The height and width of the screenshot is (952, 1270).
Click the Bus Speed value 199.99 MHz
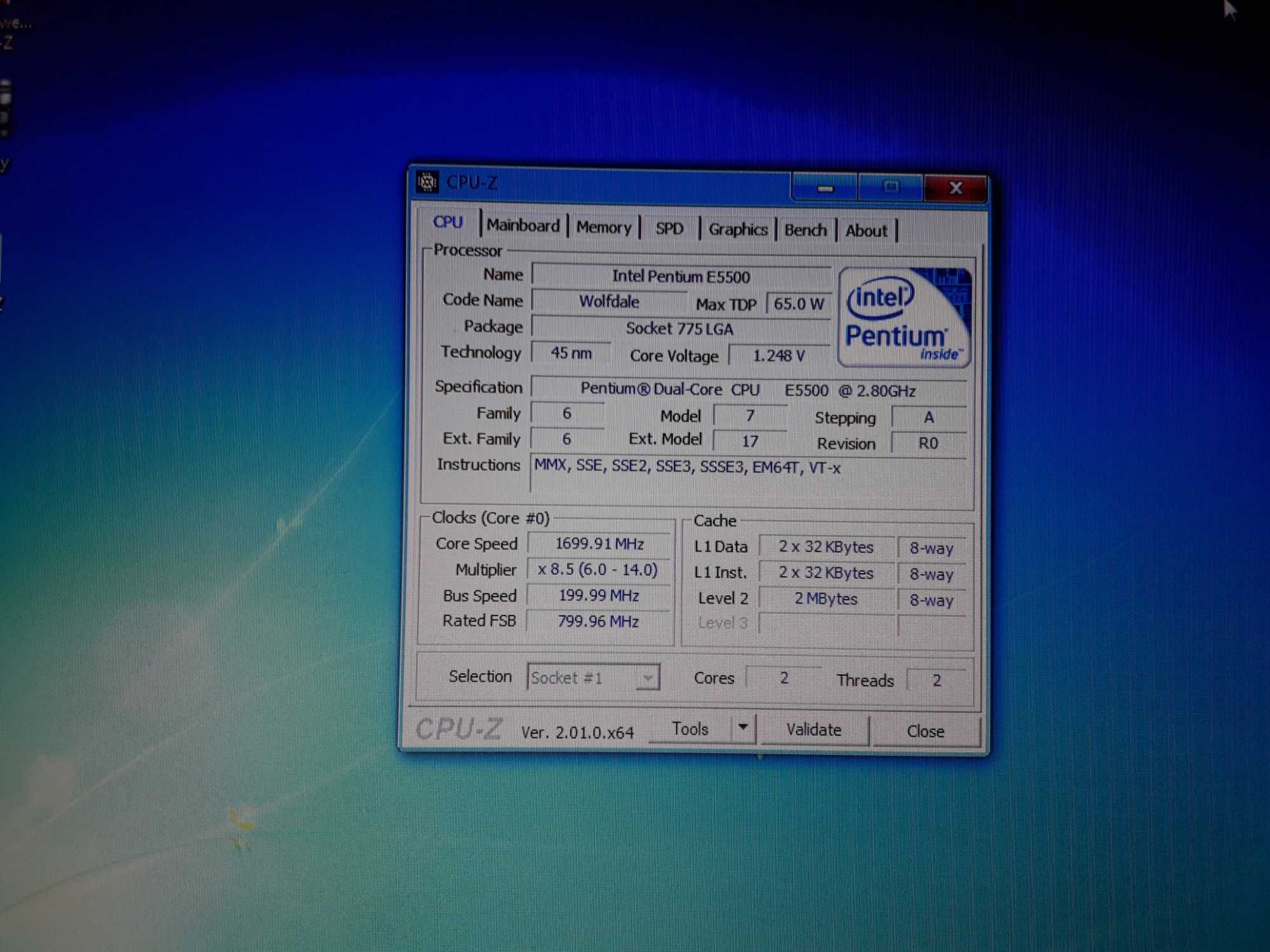(x=599, y=595)
